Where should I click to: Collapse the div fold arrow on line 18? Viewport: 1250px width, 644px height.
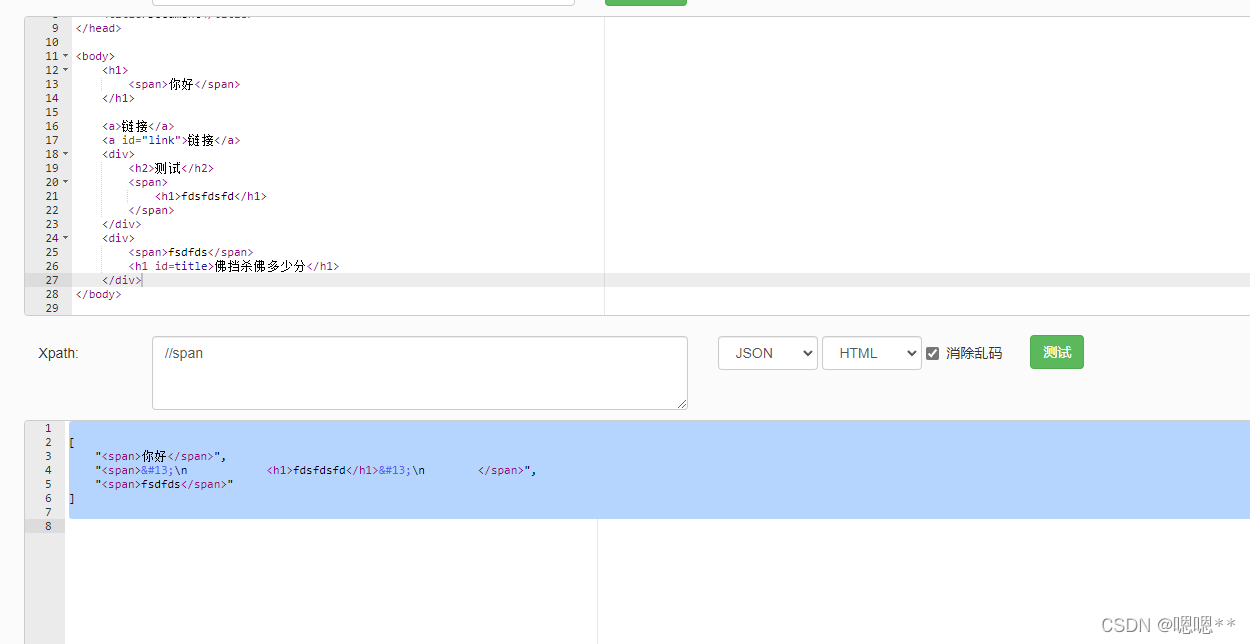point(66,154)
